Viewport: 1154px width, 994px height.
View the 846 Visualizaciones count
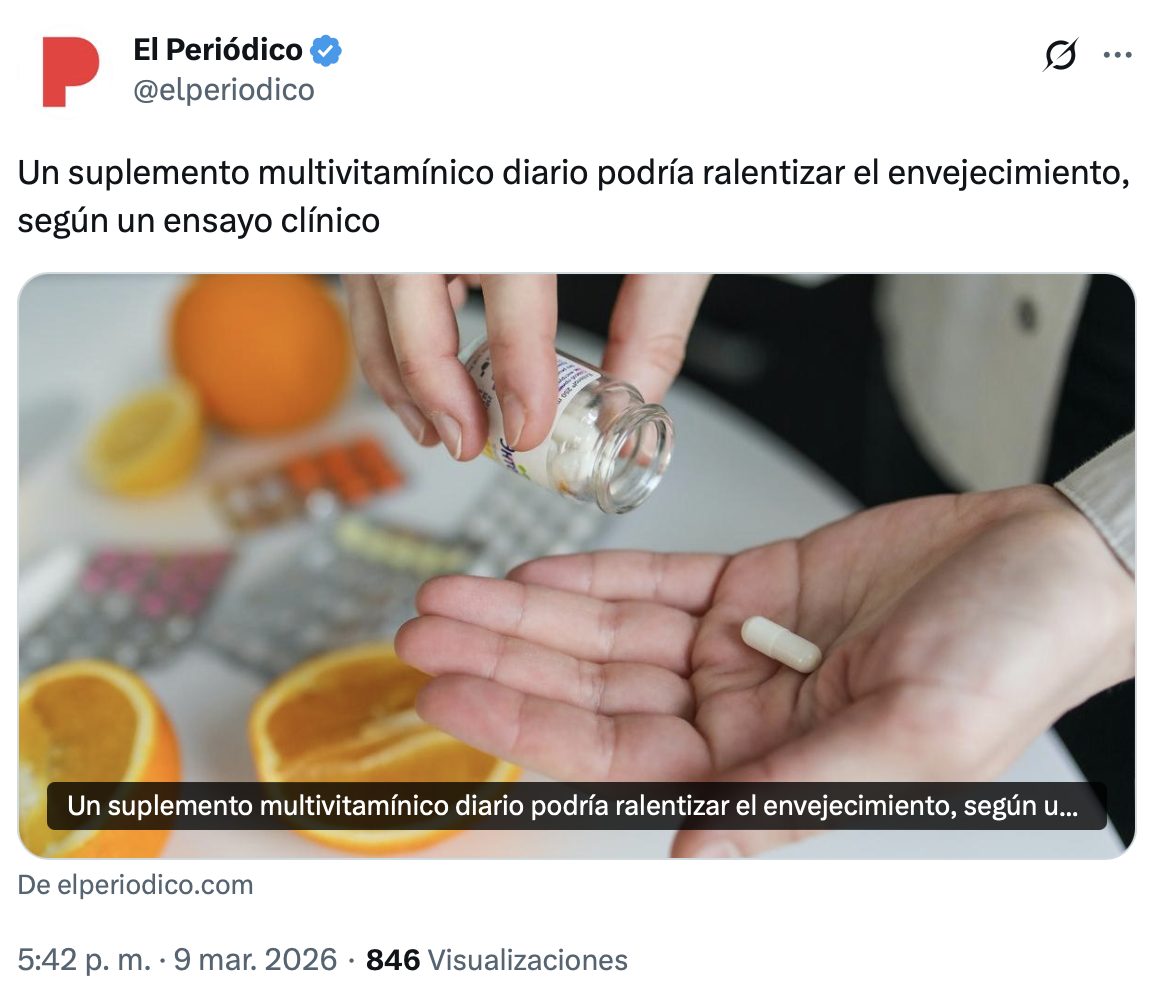coord(497,959)
